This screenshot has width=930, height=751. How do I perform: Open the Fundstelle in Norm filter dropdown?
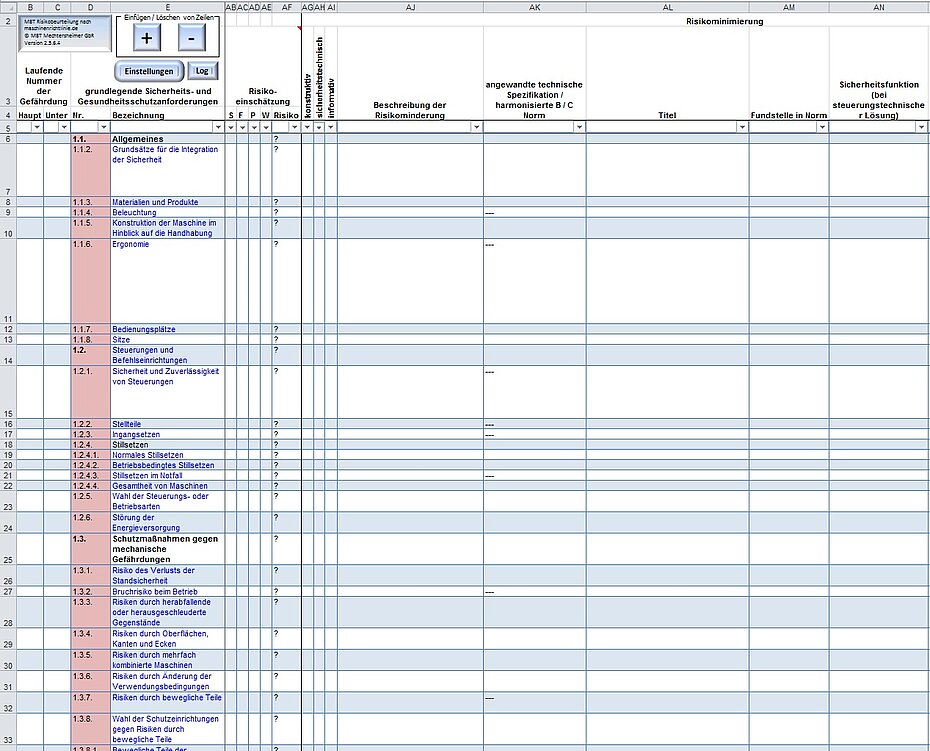[822, 127]
